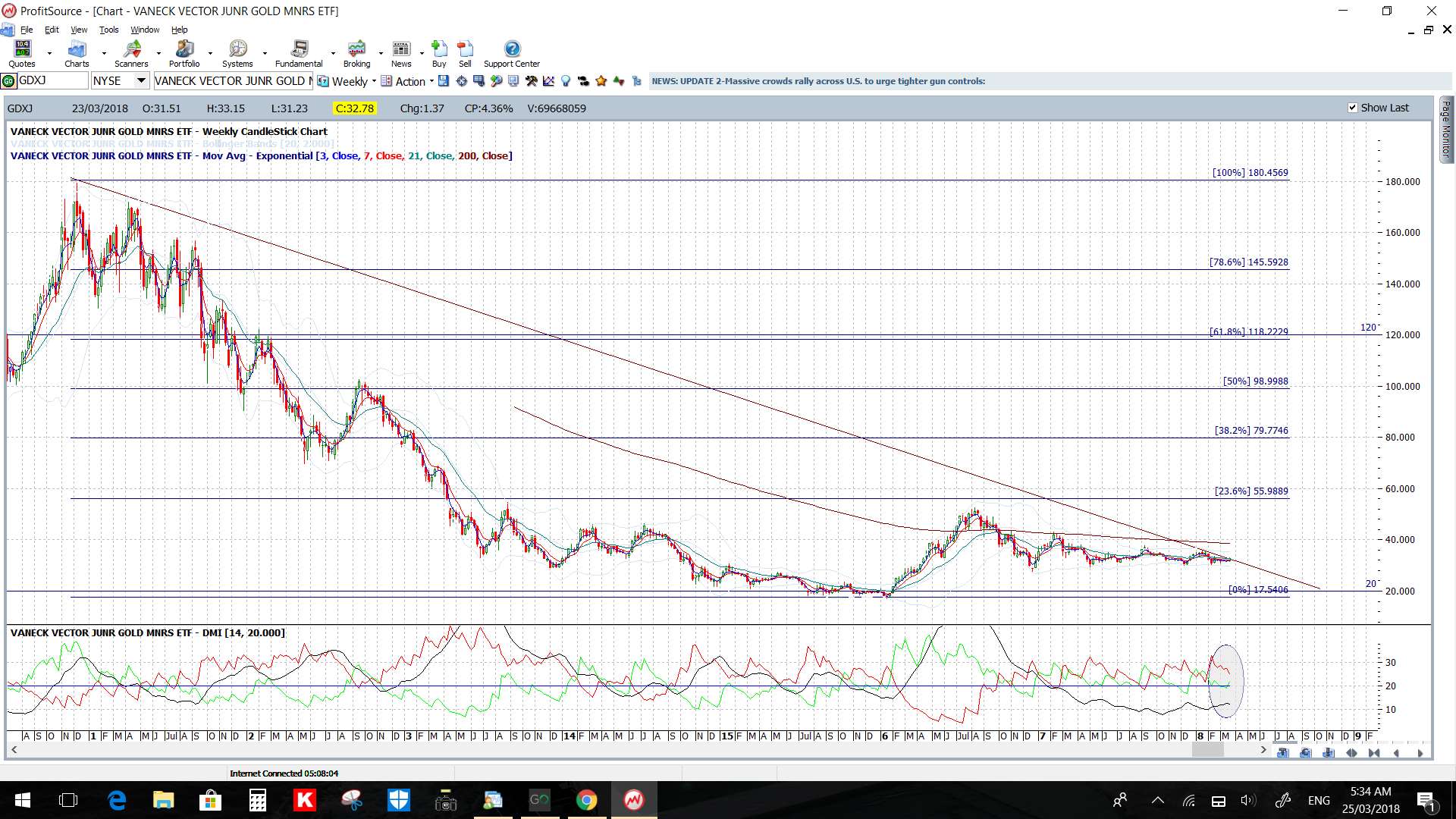Open the Charts toolbar icon
The width and height of the screenshot is (1456, 819).
click(x=77, y=54)
